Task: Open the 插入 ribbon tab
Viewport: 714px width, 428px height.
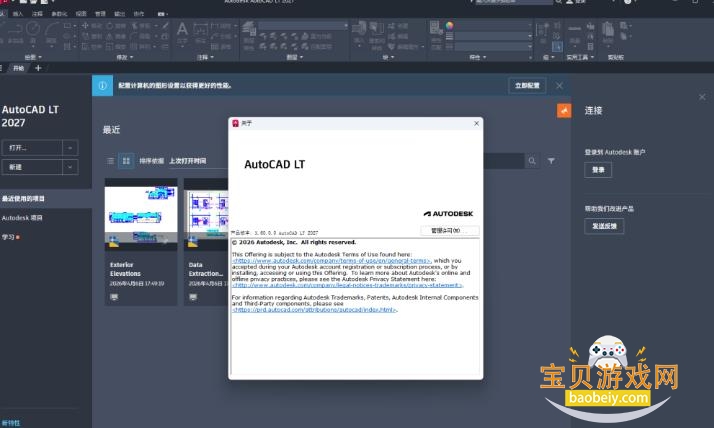Action: pyautogui.click(x=18, y=14)
